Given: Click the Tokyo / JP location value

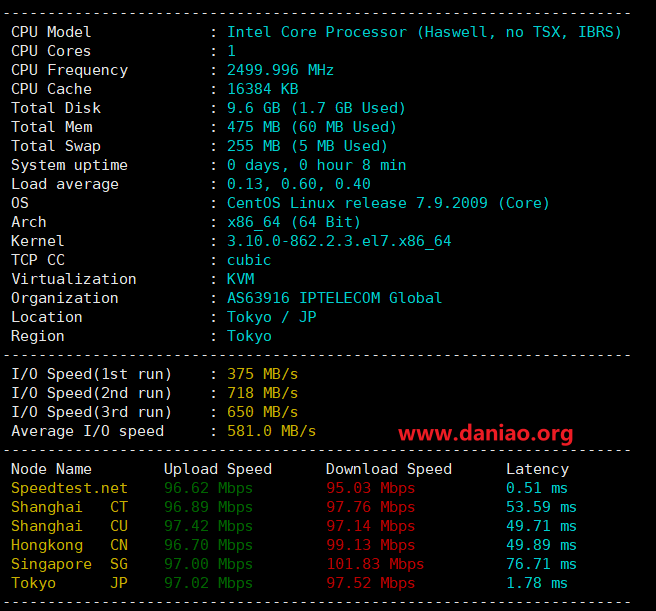Looking at the screenshot, I should point(272,317).
